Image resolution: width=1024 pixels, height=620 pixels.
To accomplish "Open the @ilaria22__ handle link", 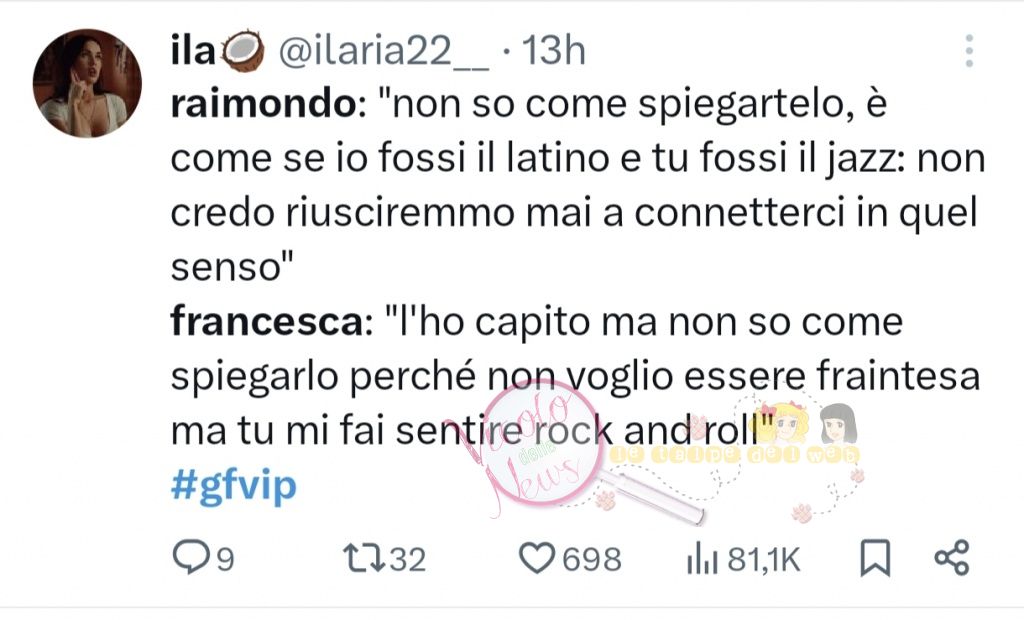I will [x=383, y=50].
